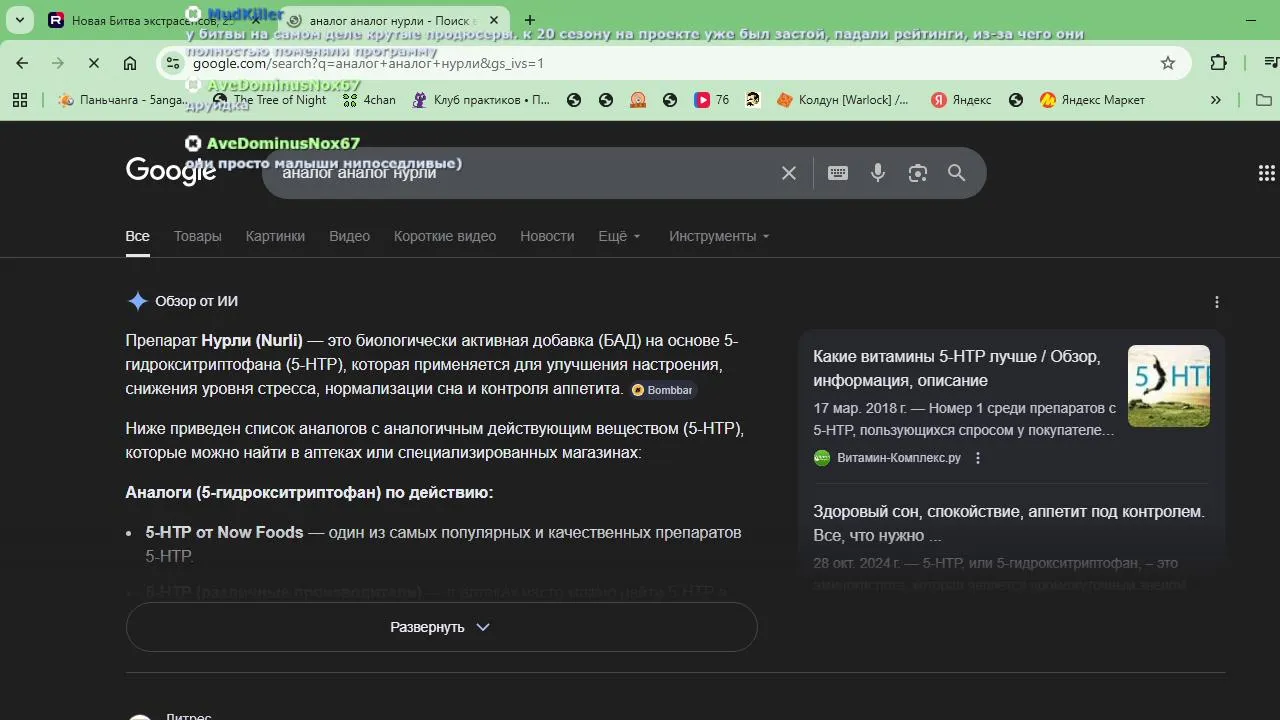Open the browser home page

pyautogui.click(x=130, y=63)
